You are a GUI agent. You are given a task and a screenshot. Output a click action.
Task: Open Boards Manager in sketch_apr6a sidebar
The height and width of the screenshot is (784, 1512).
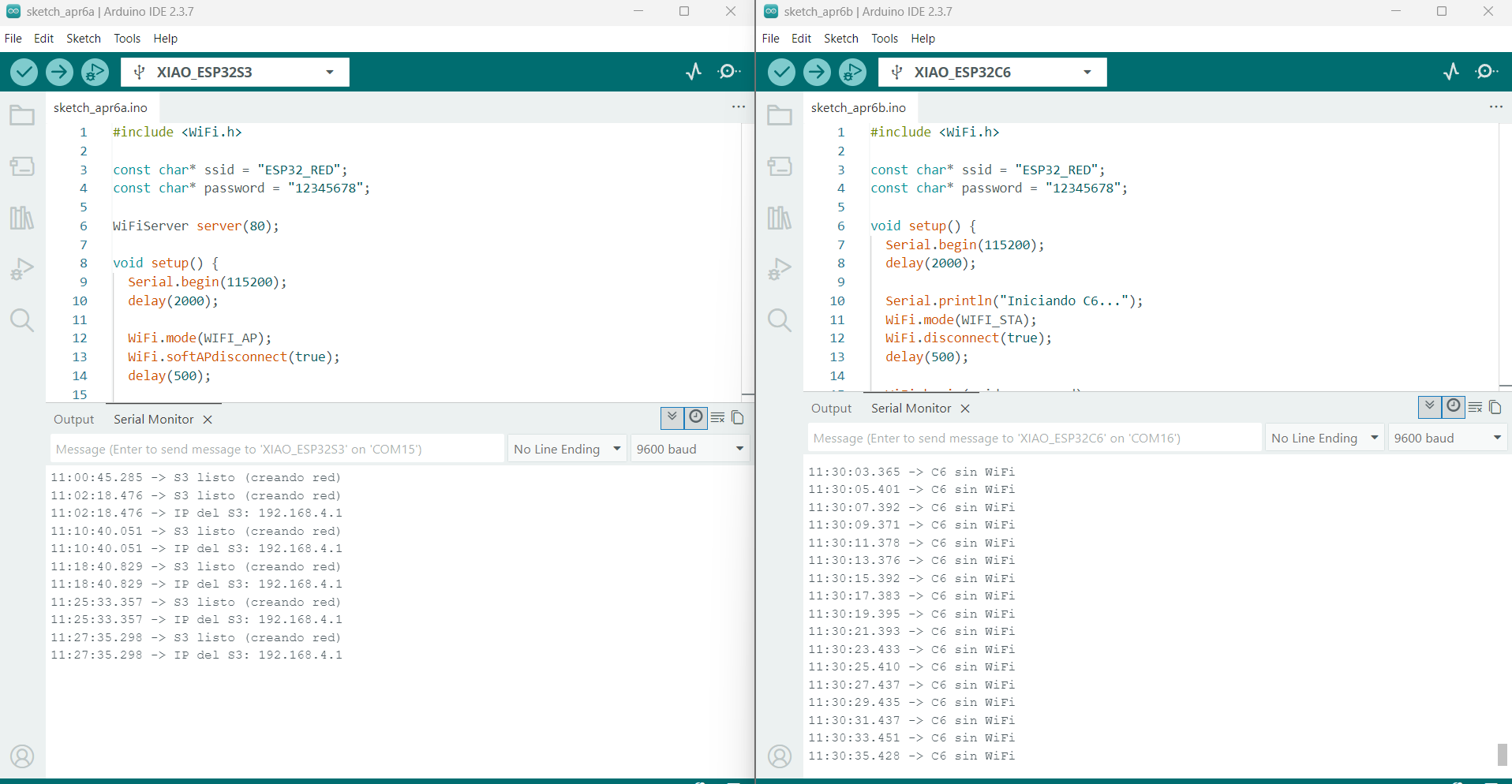click(22, 166)
